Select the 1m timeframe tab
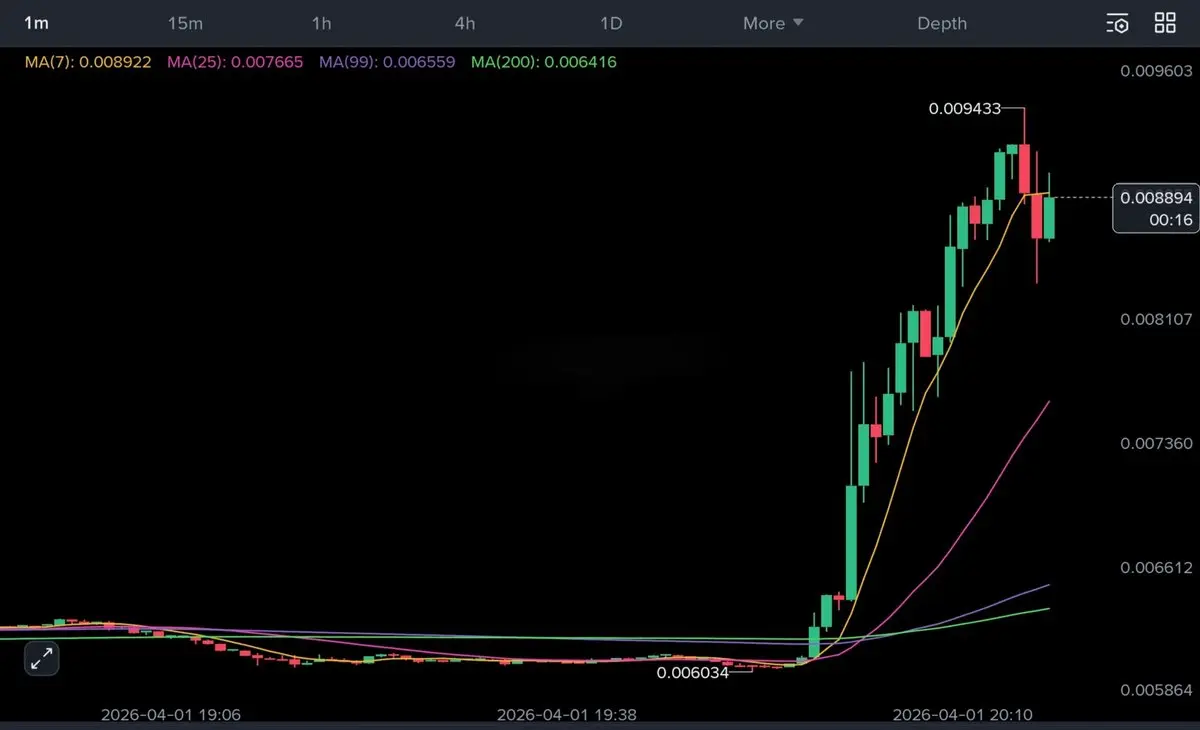This screenshot has height=730, width=1200. 36,23
